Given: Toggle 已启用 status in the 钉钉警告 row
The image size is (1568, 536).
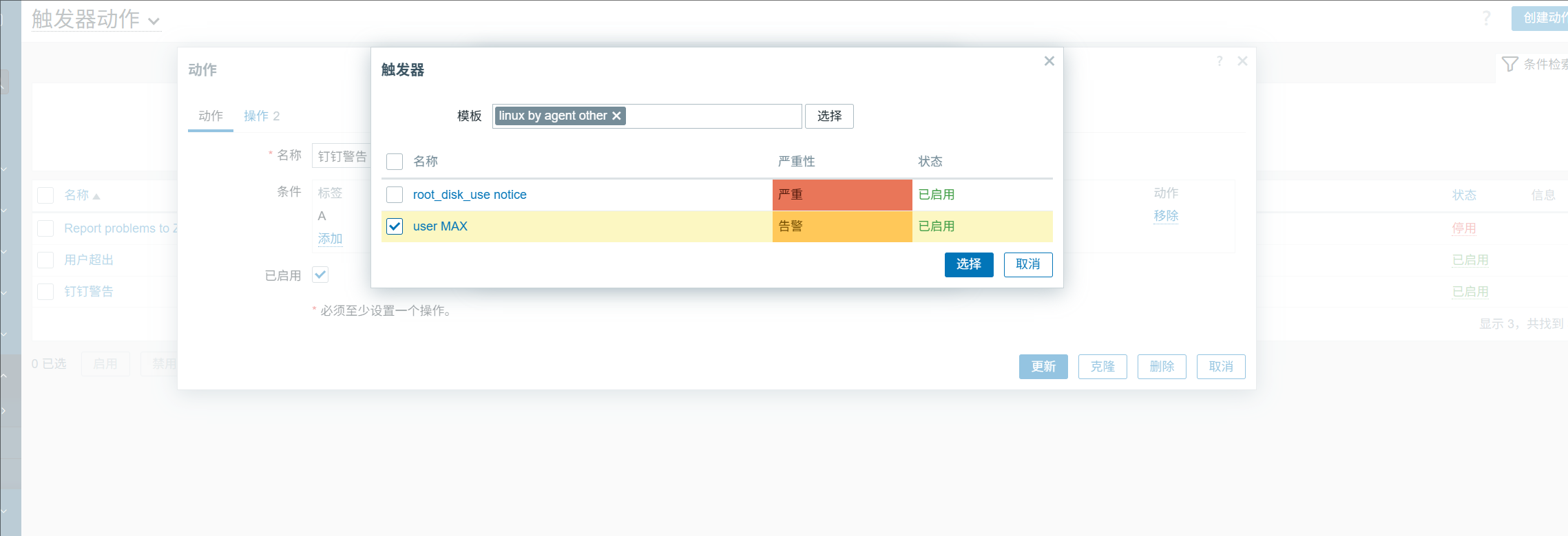Looking at the screenshot, I should [x=1470, y=292].
